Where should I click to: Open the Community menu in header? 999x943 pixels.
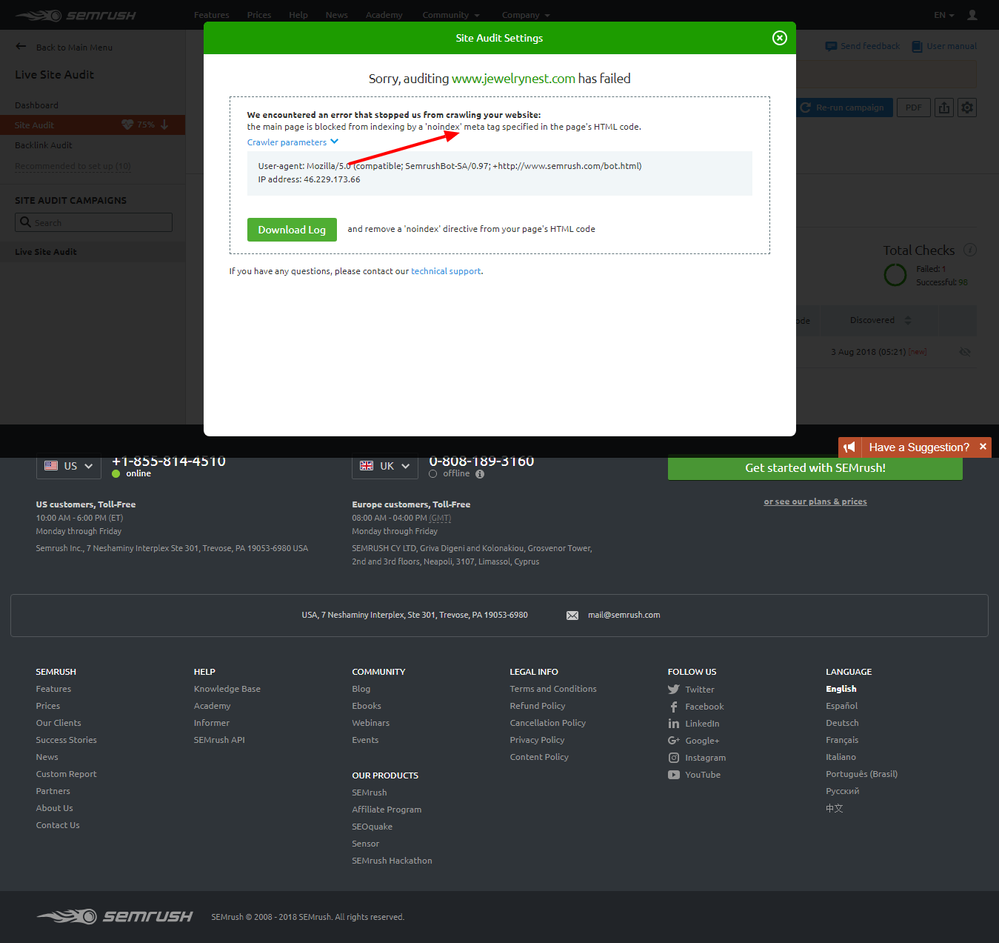point(450,15)
